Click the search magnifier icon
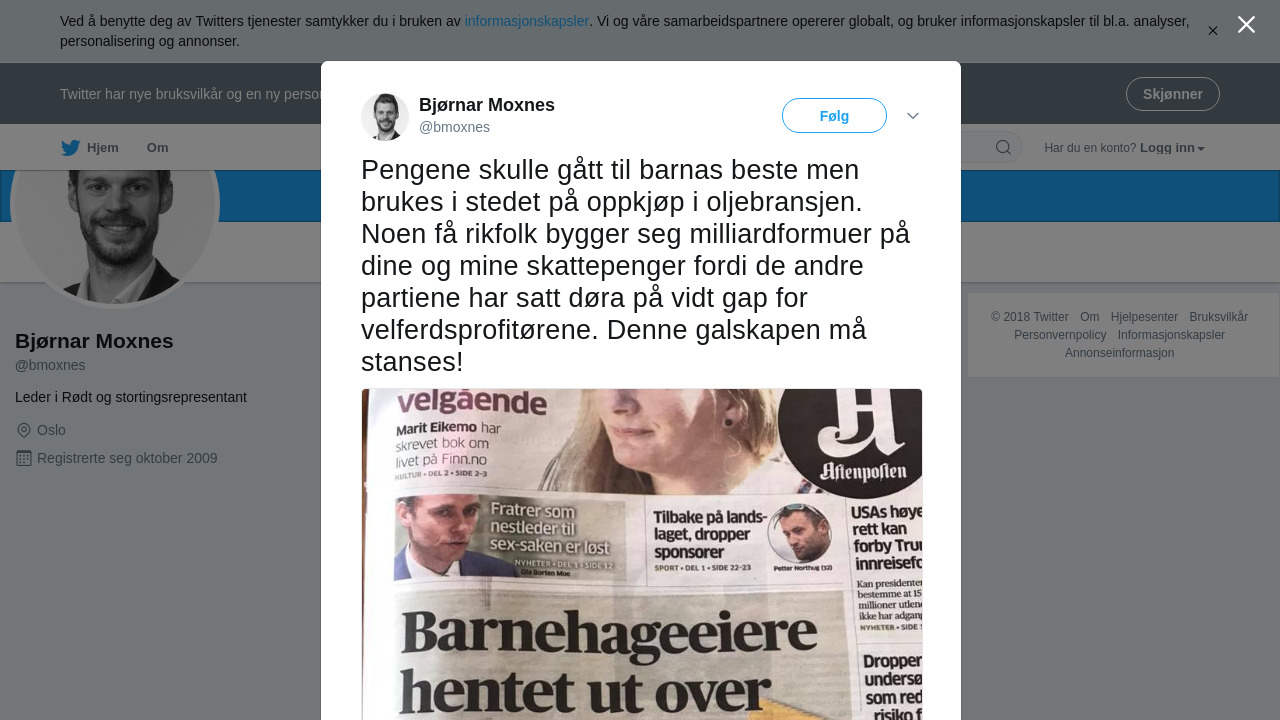 click(1003, 148)
